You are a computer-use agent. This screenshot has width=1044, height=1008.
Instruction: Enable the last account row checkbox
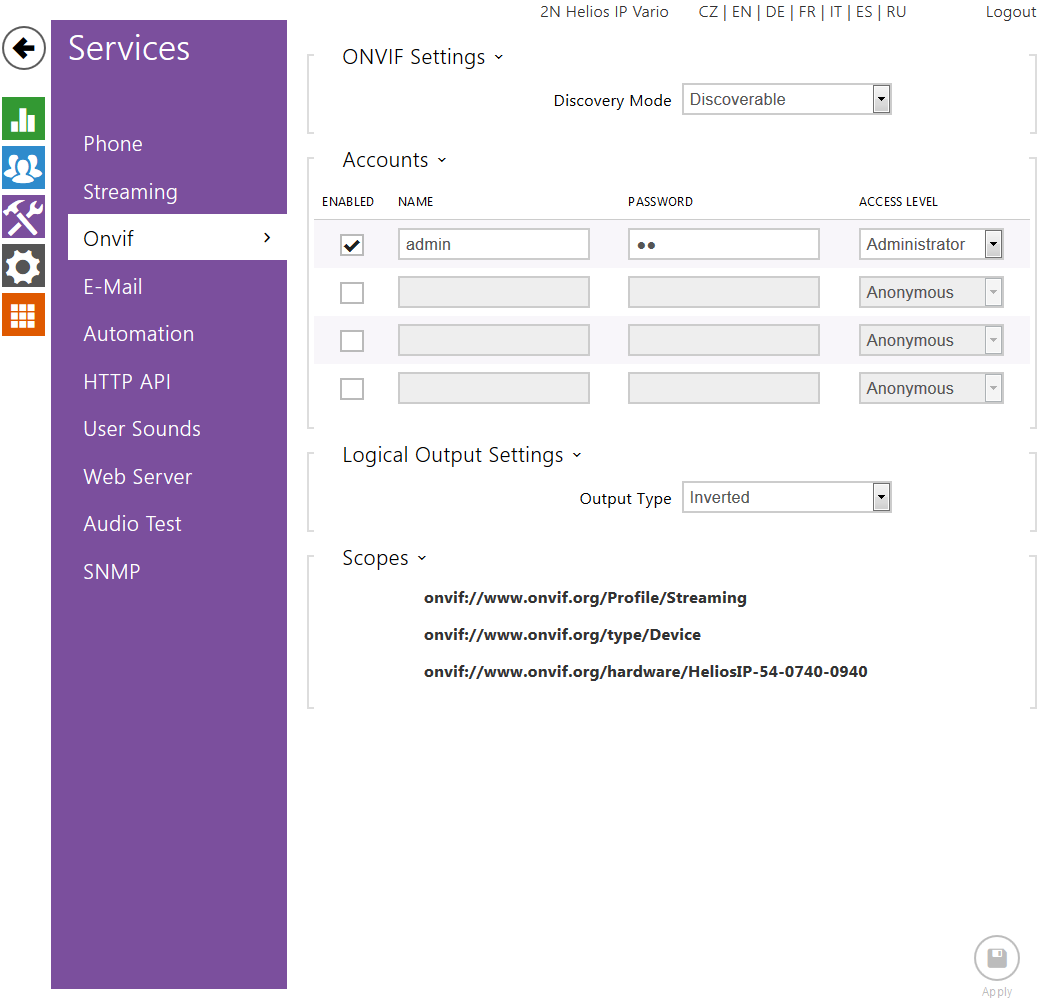tap(352, 389)
